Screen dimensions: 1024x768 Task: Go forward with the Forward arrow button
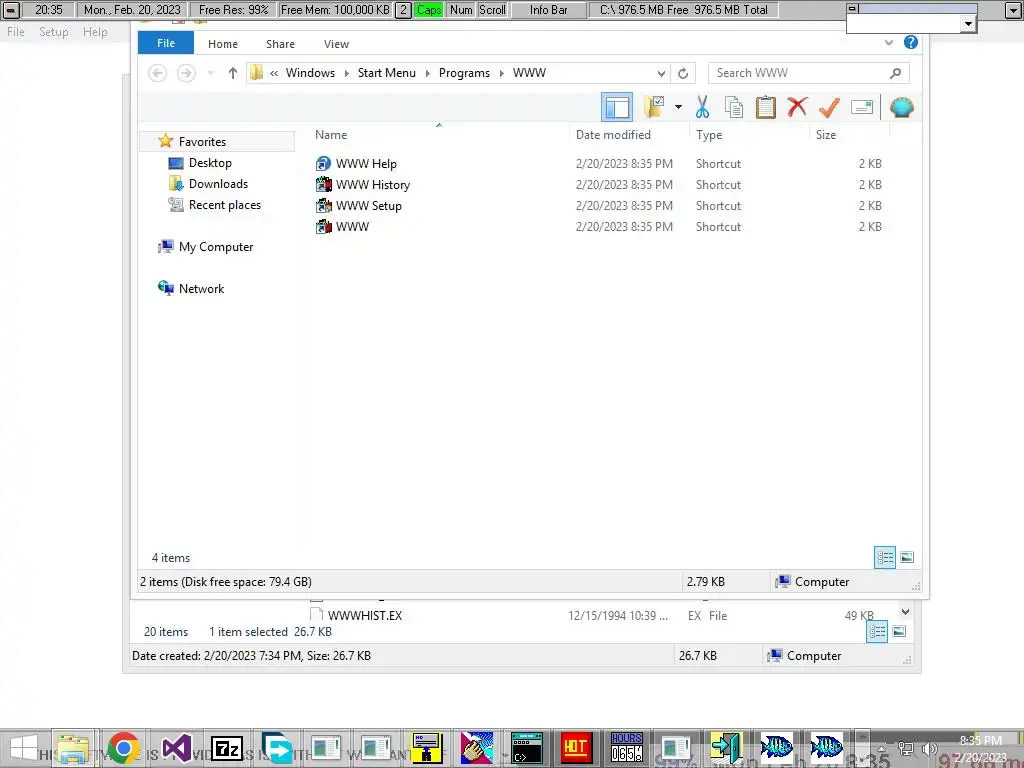[x=186, y=72]
